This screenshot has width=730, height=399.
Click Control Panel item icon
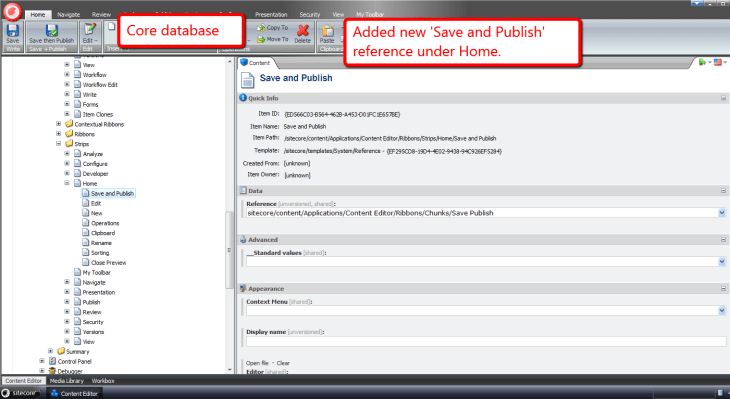click(53, 361)
